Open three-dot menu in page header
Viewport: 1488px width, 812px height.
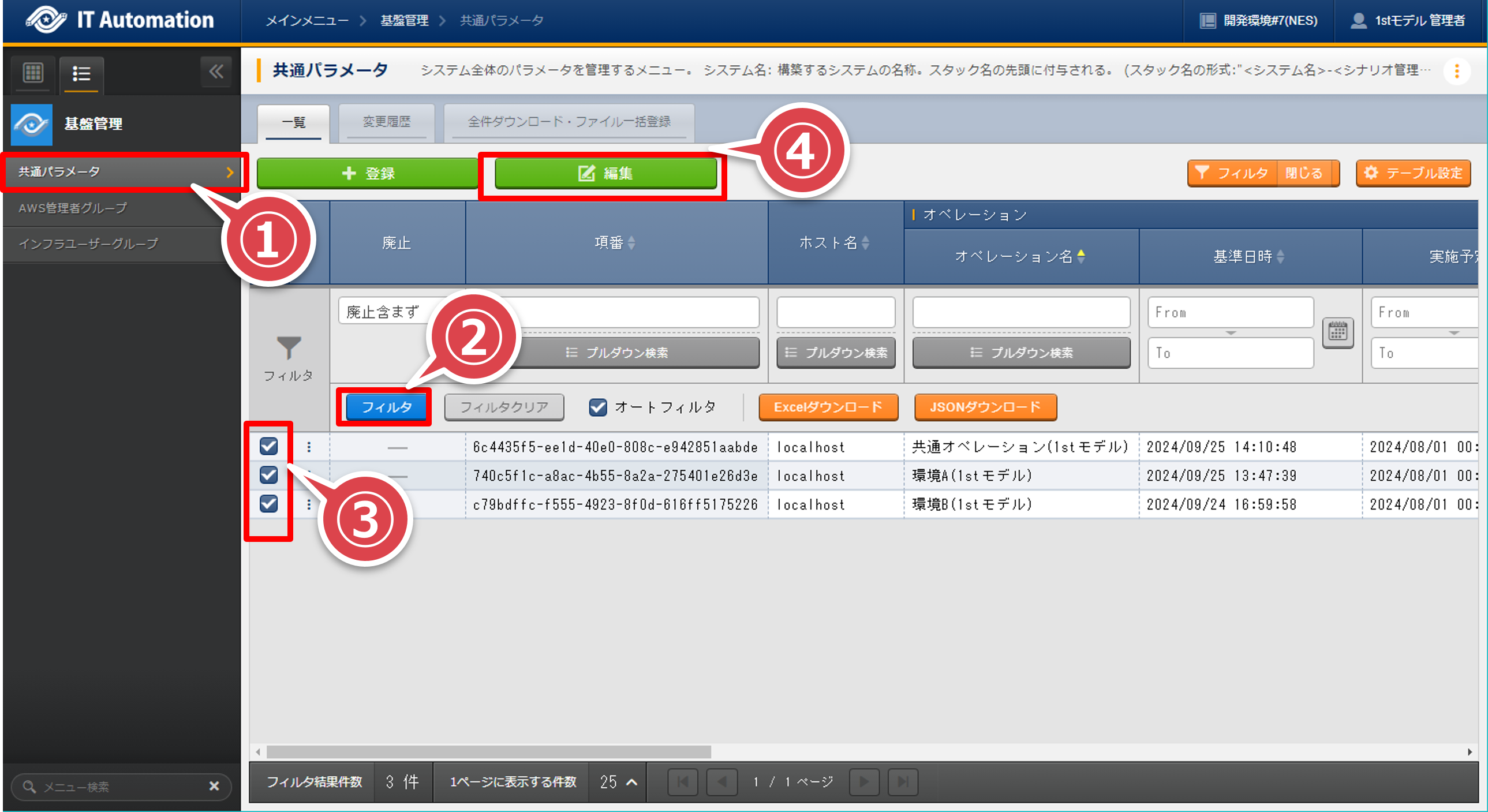point(1456,71)
